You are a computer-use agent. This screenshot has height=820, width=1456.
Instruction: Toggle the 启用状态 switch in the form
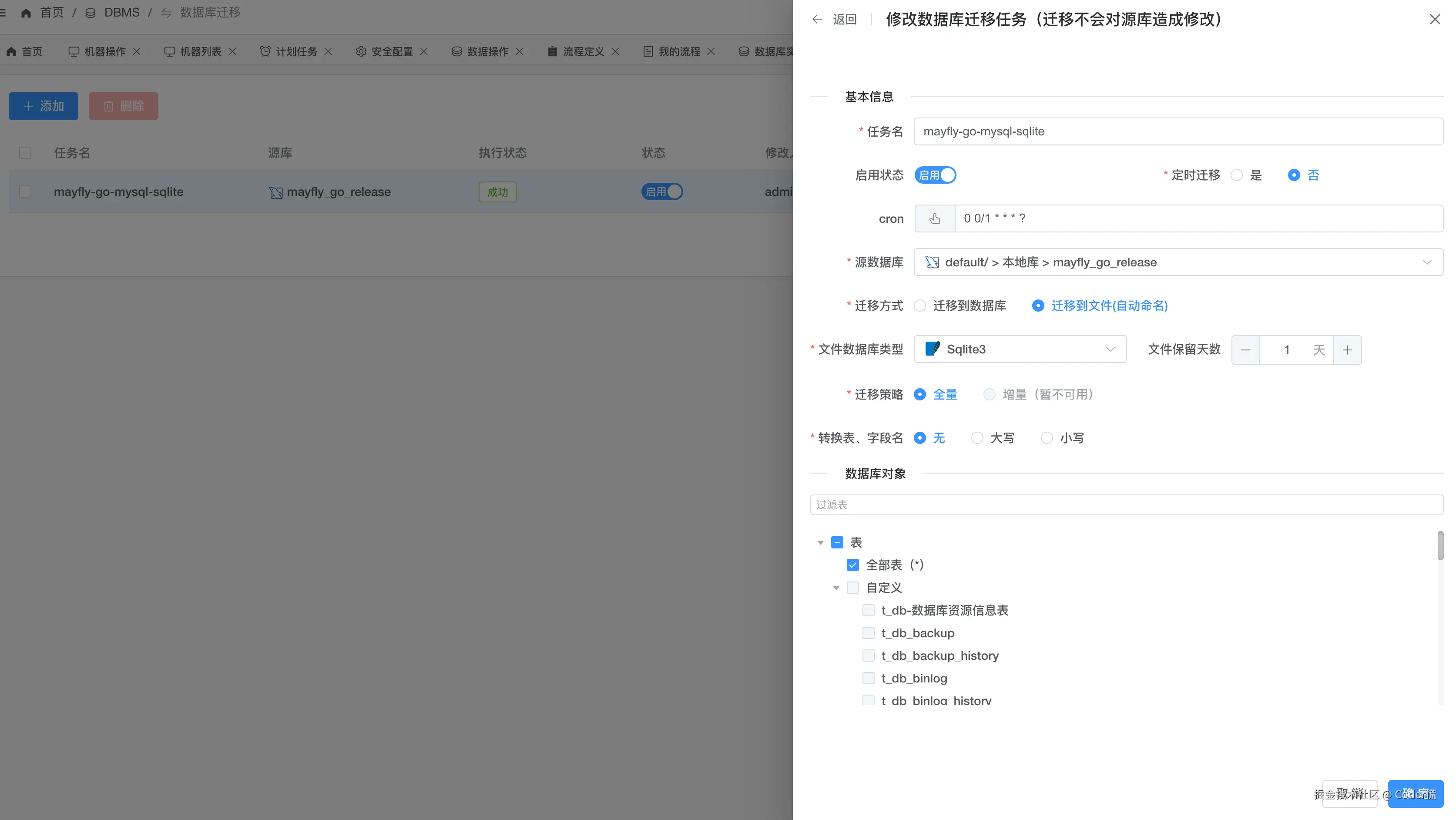[x=936, y=175]
